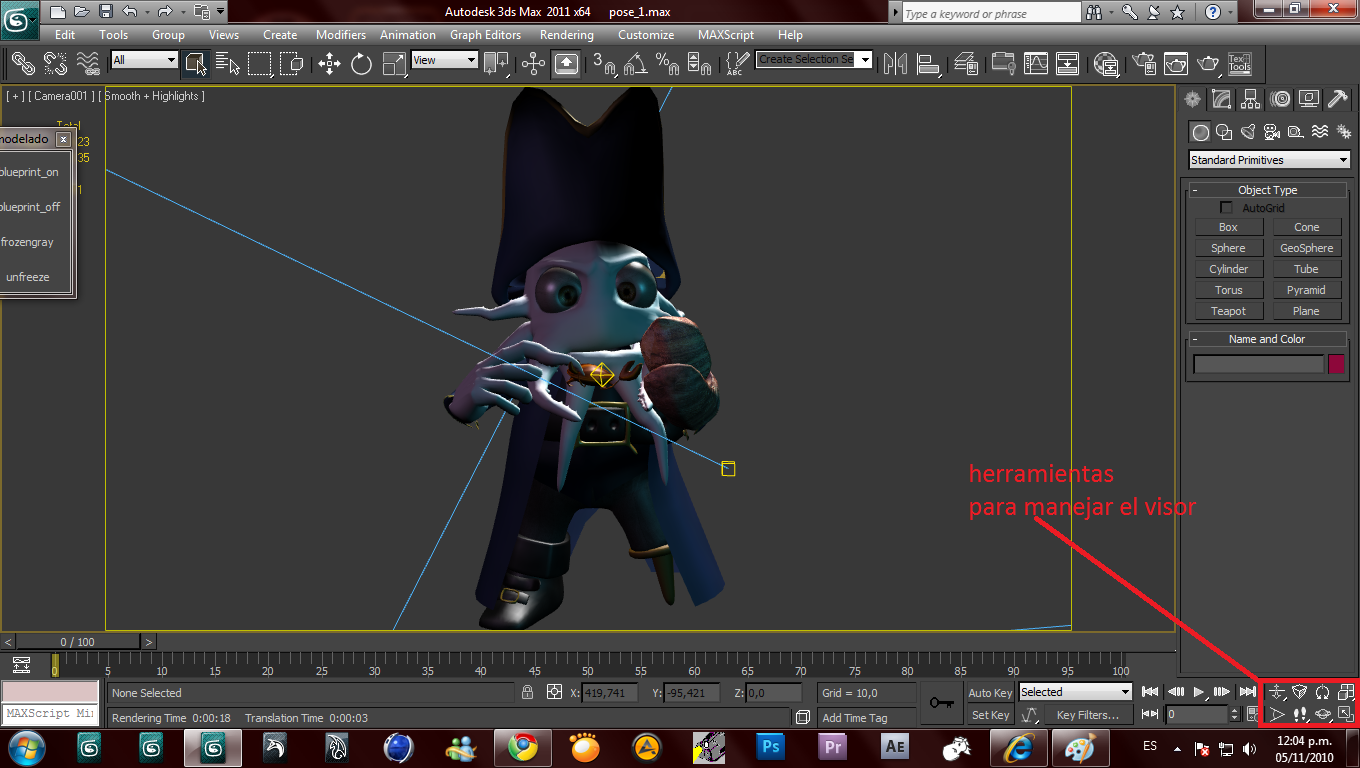Switch to the Hierarchy command panel tab

click(1250, 99)
